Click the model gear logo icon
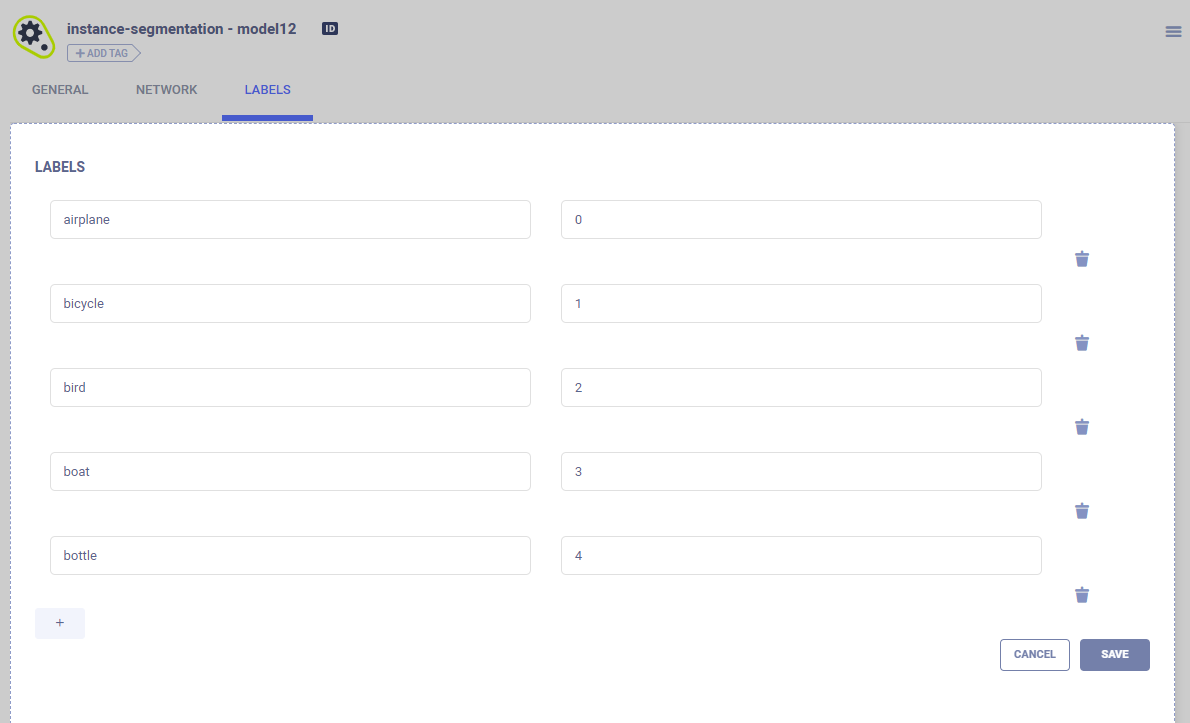This screenshot has width=1190, height=723. click(x=31, y=34)
